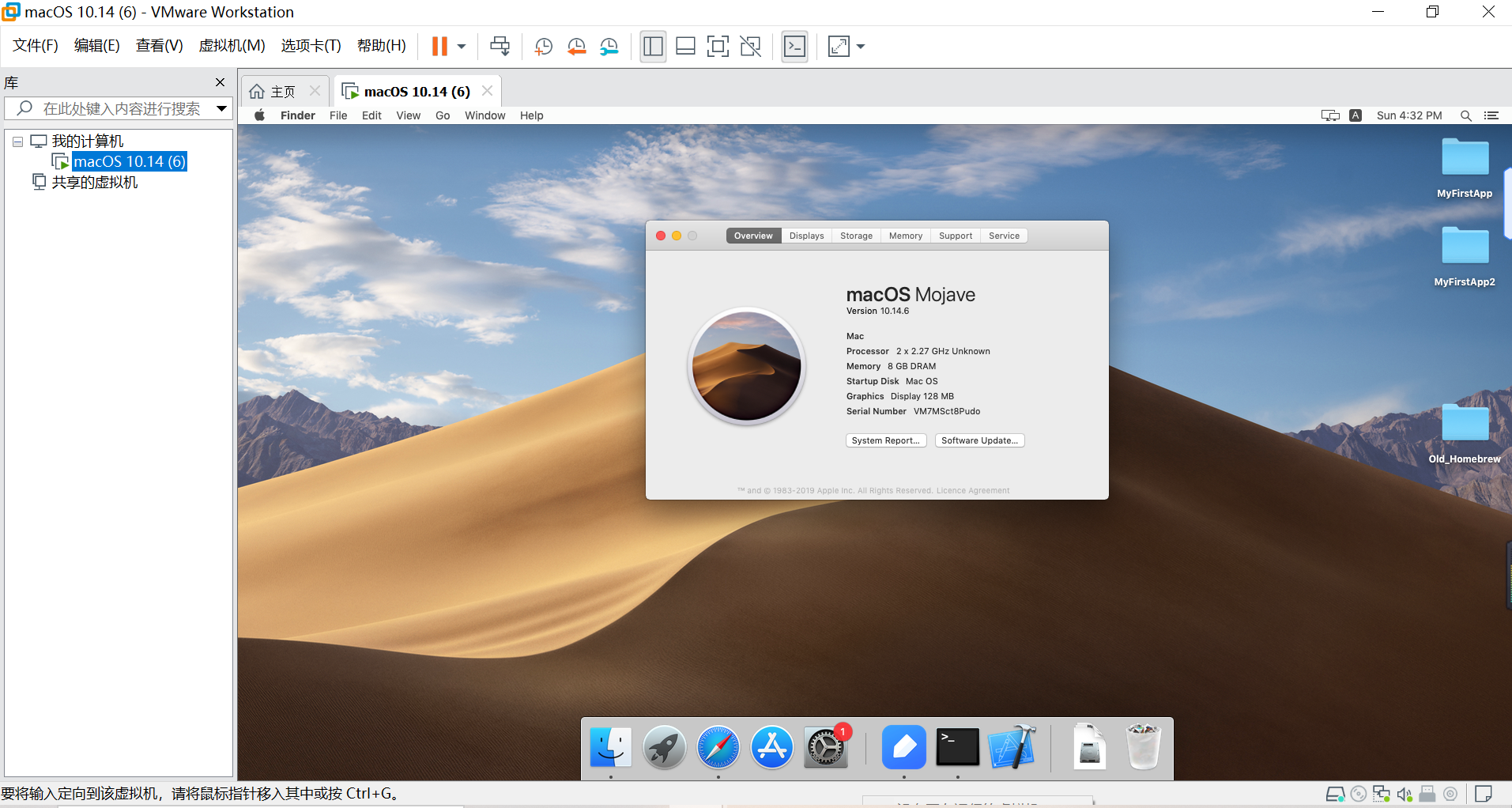Open Xcode from the Dock
Image resolution: width=1512 pixels, height=808 pixels.
(x=1012, y=747)
